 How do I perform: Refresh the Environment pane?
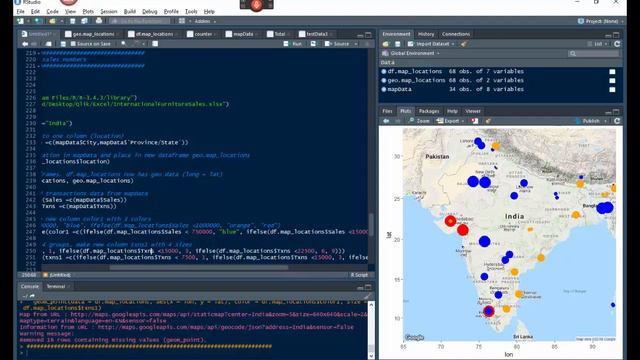pyautogui.click(x=617, y=44)
